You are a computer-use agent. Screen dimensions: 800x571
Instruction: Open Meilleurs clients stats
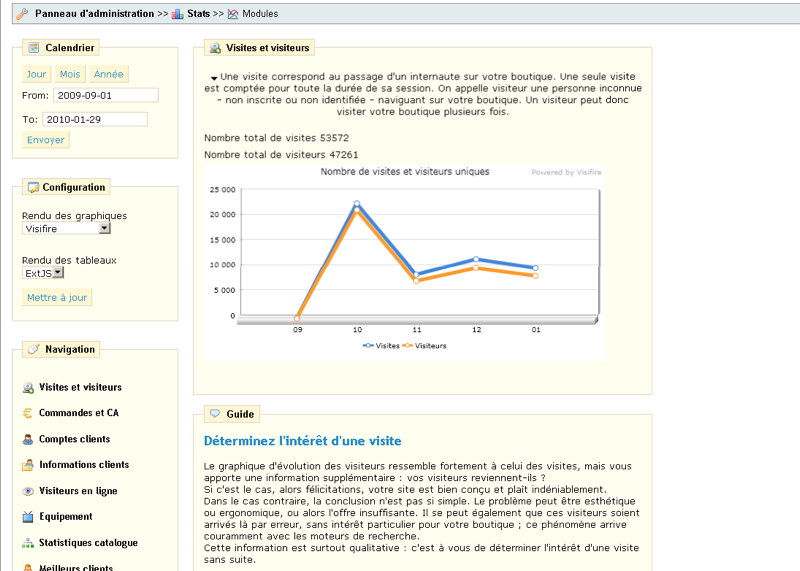coord(76,567)
